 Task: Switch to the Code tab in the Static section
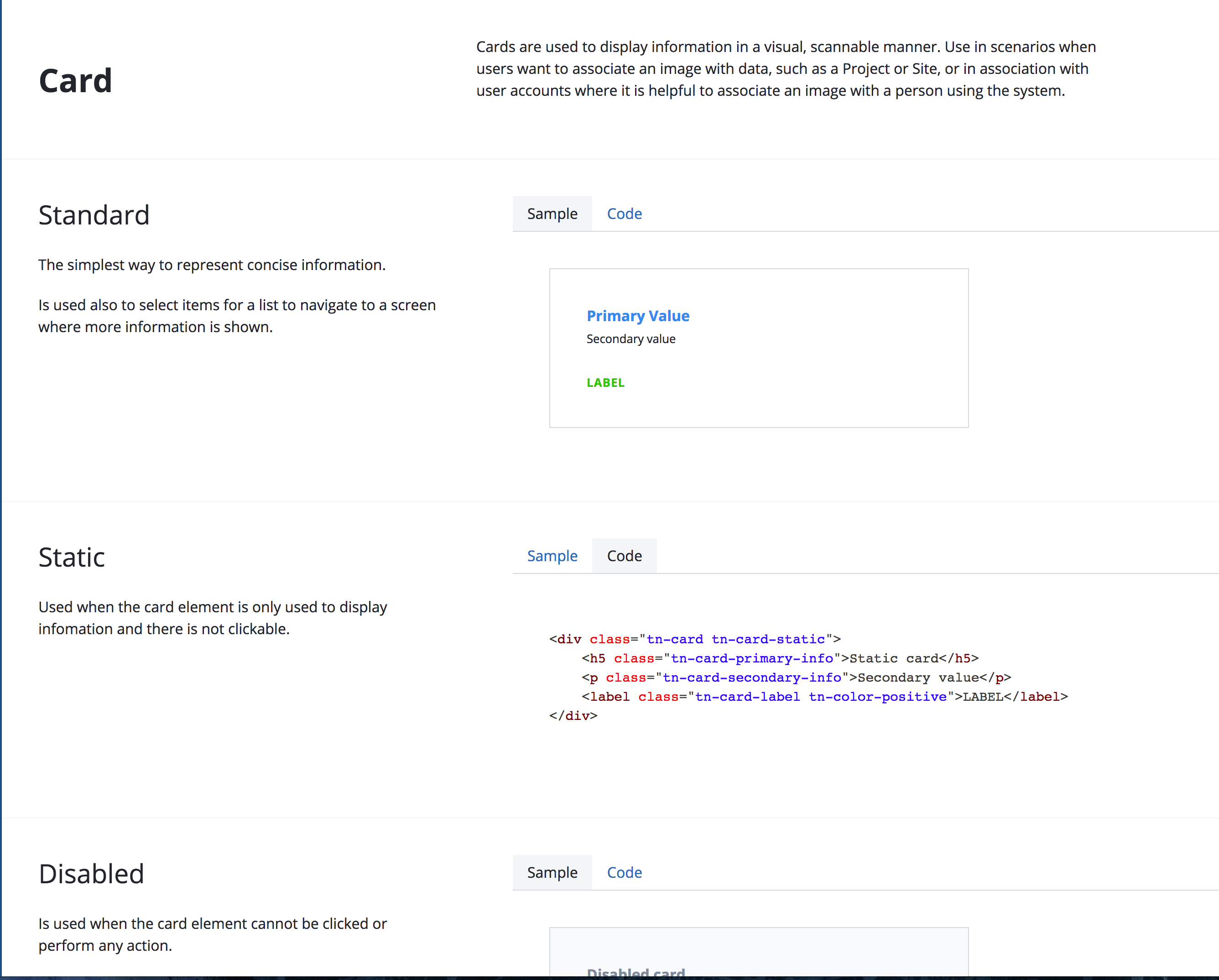624,556
